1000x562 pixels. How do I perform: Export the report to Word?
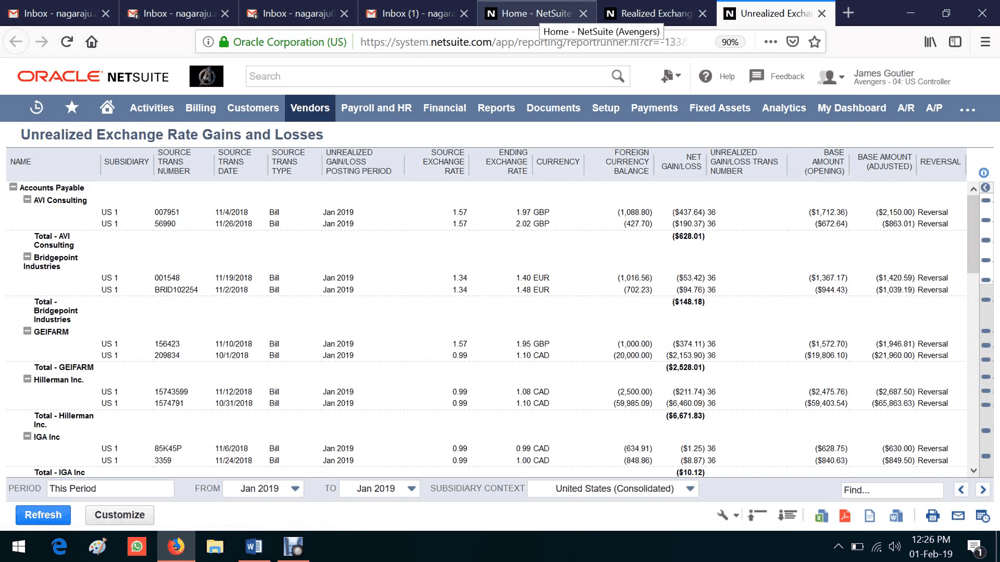pos(896,515)
